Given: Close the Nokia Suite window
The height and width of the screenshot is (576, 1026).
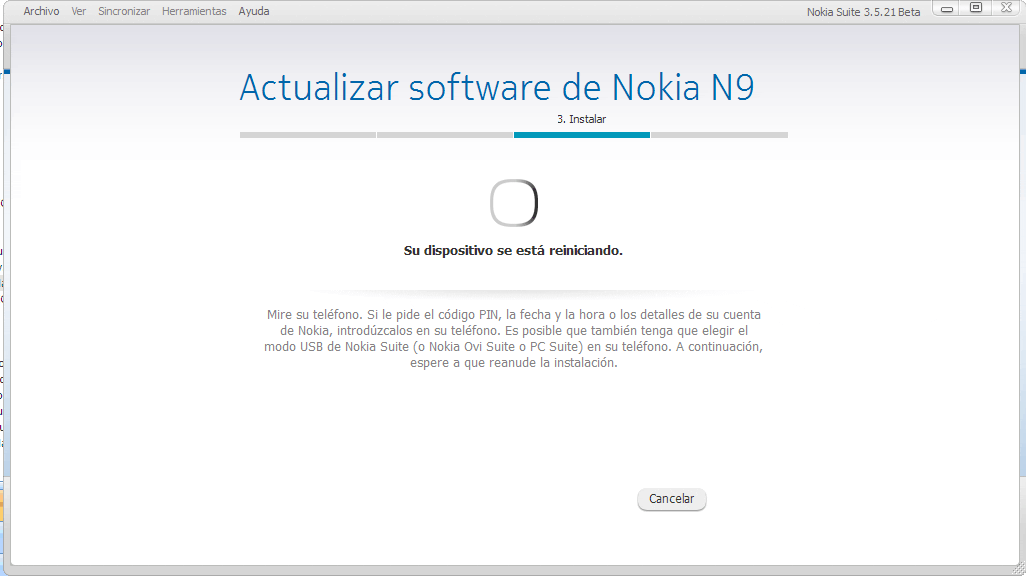Looking at the screenshot, I should tap(1008, 8).
